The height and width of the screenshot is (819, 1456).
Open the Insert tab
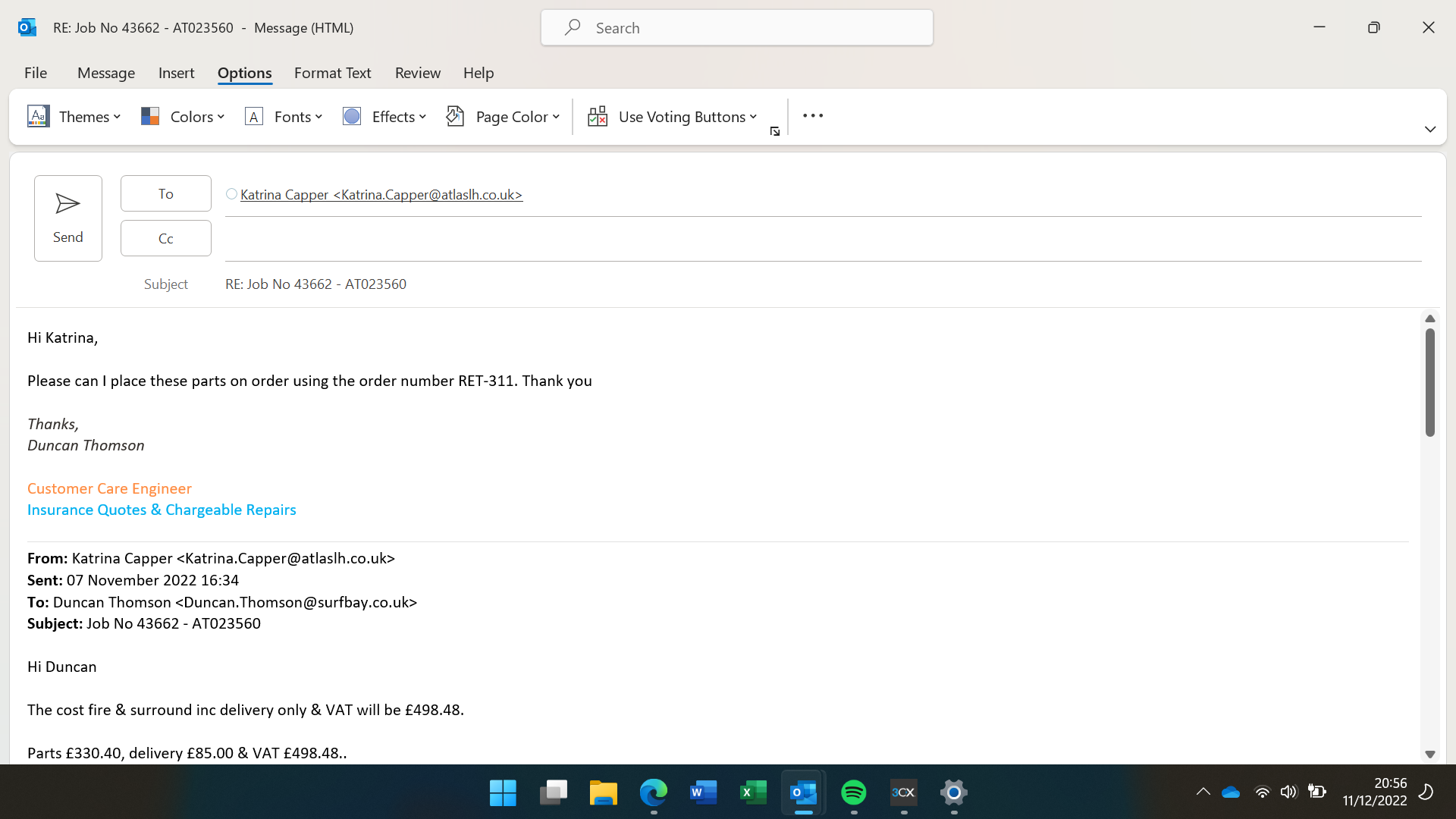tap(176, 73)
